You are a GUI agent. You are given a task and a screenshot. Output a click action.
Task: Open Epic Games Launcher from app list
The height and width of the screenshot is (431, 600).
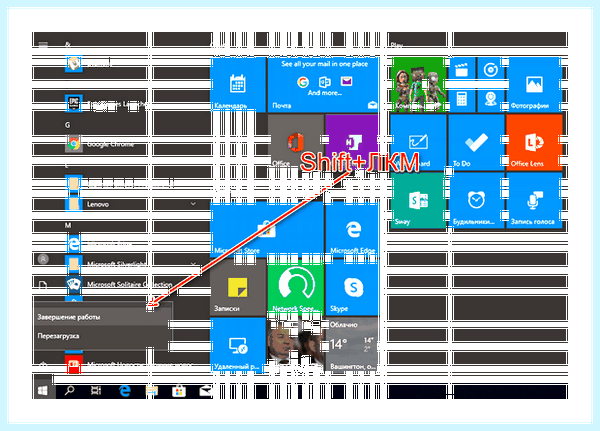(110, 104)
